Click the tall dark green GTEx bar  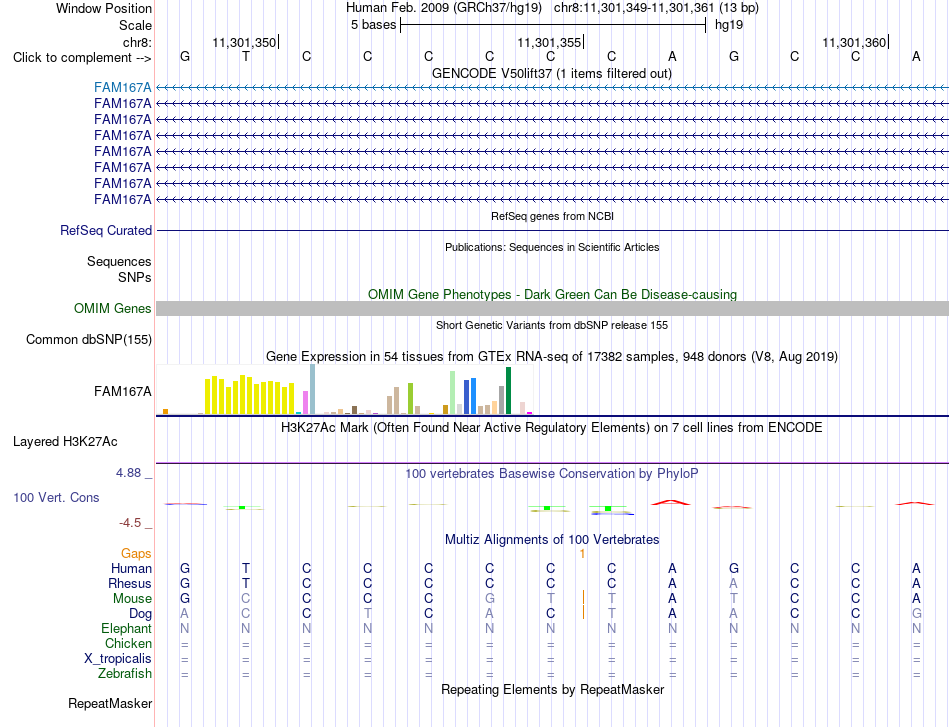[508, 391]
